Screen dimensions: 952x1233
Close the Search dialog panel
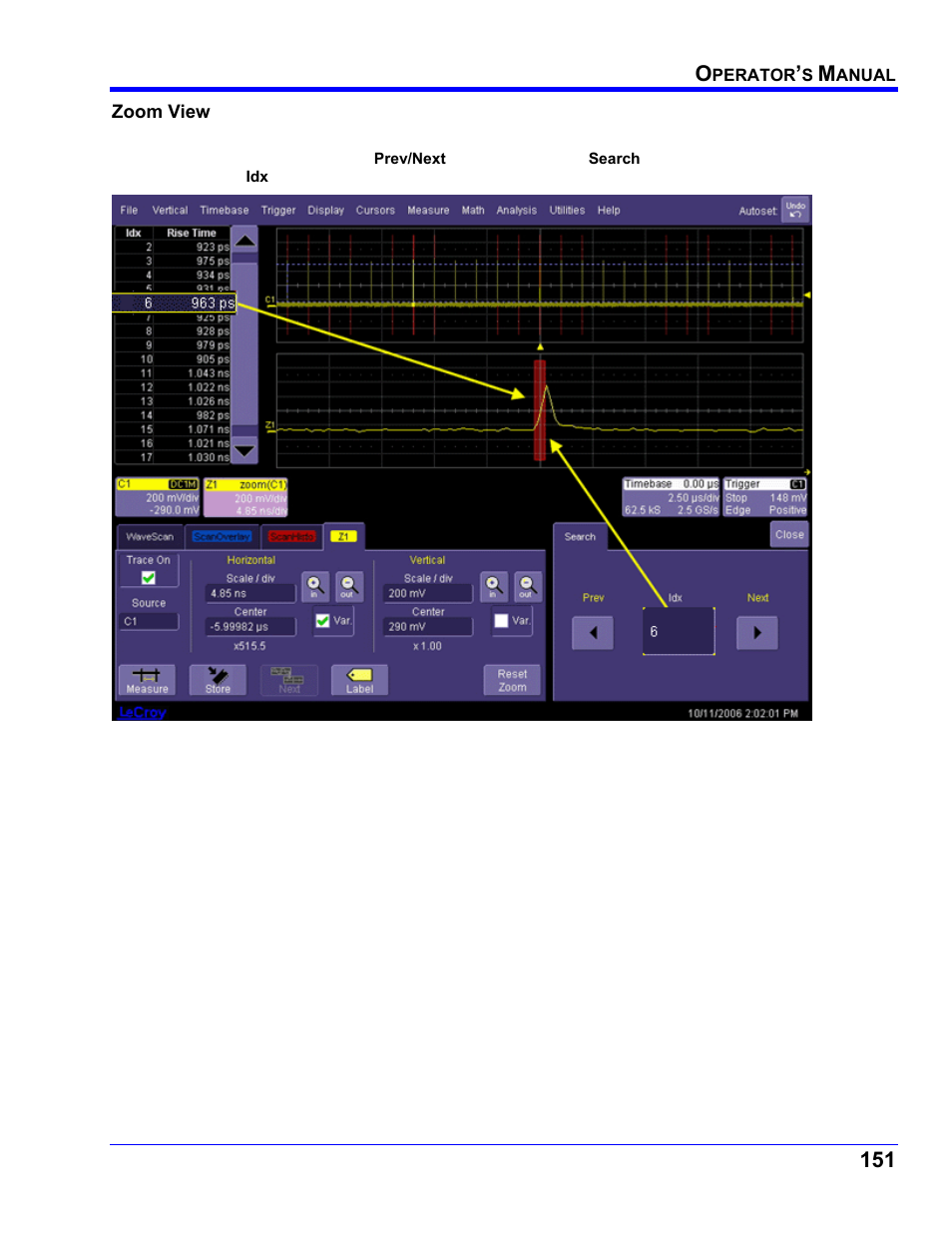tap(789, 534)
